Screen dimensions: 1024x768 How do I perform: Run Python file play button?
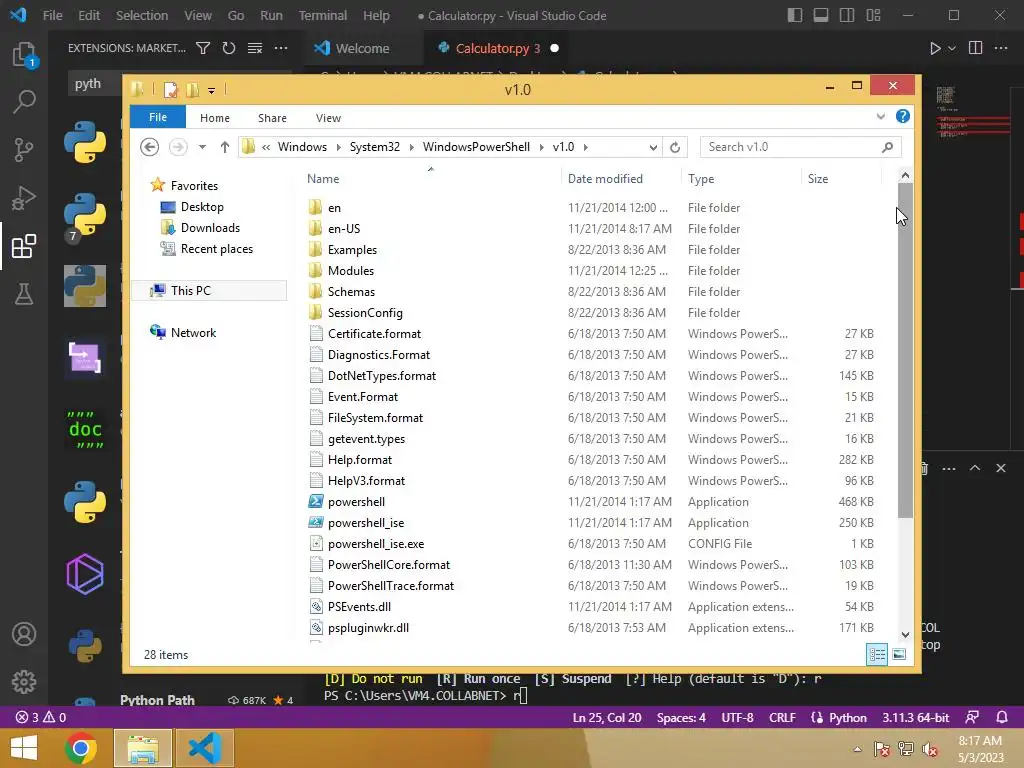(935, 48)
